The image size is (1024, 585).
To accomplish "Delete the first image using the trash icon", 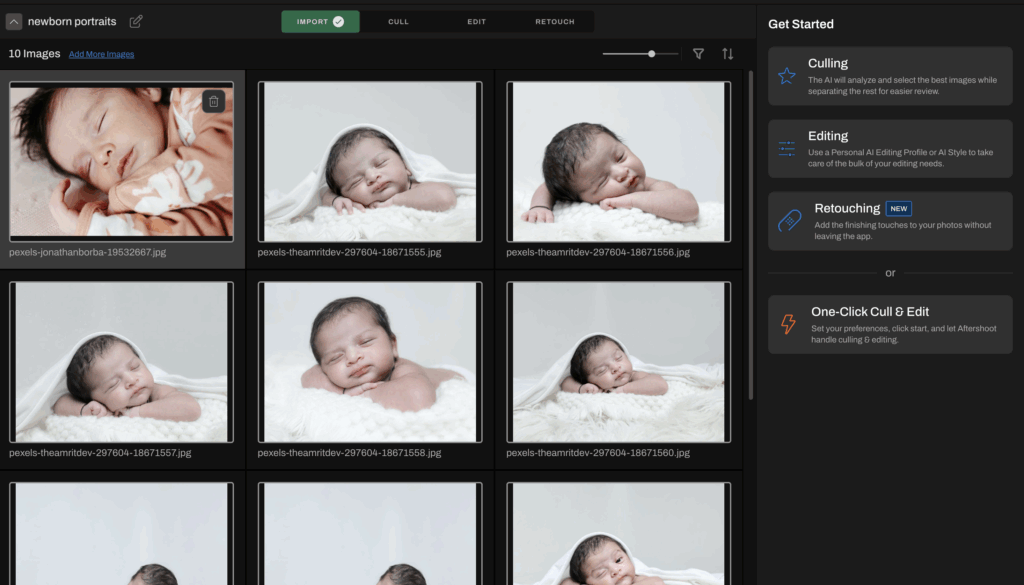I will tap(214, 100).
